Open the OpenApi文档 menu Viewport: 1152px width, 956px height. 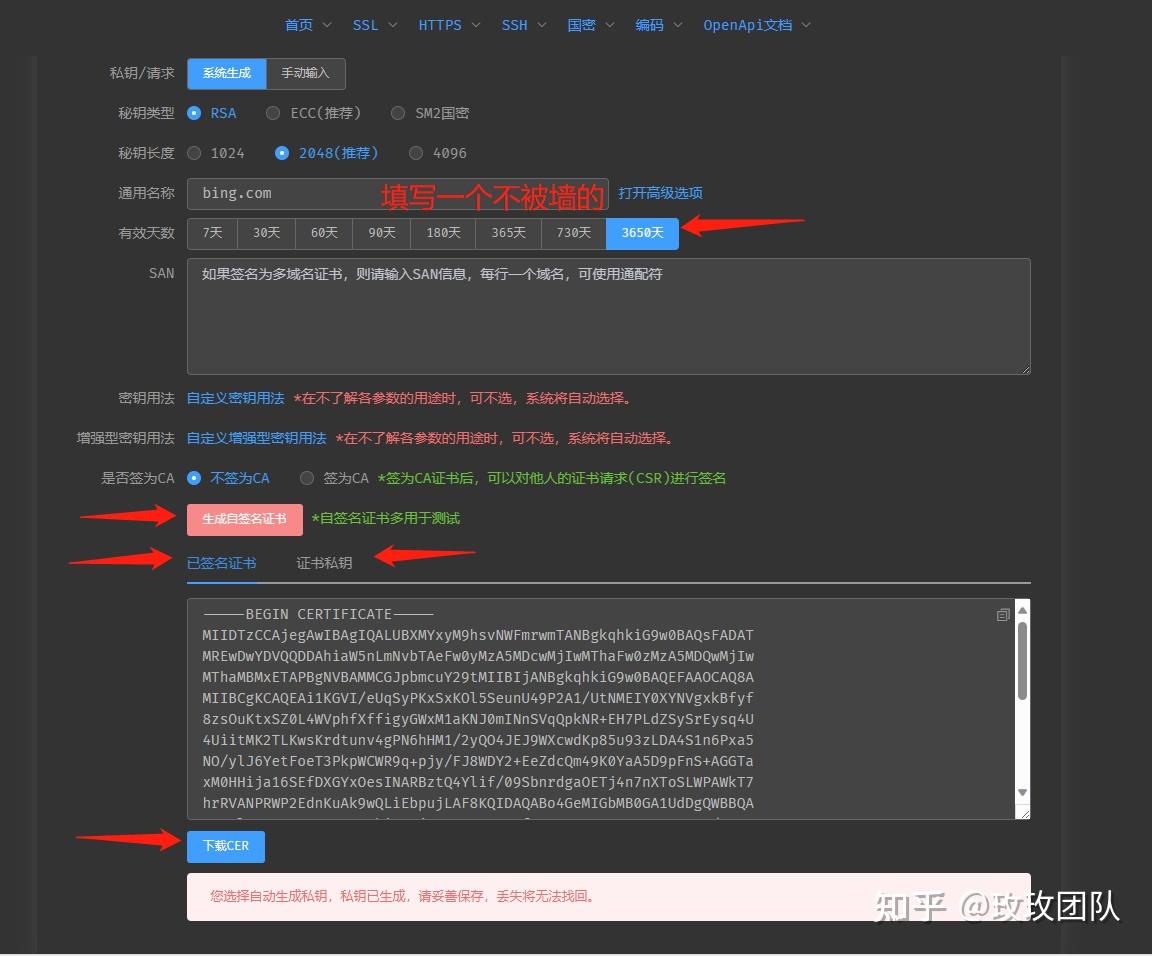coord(749,25)
